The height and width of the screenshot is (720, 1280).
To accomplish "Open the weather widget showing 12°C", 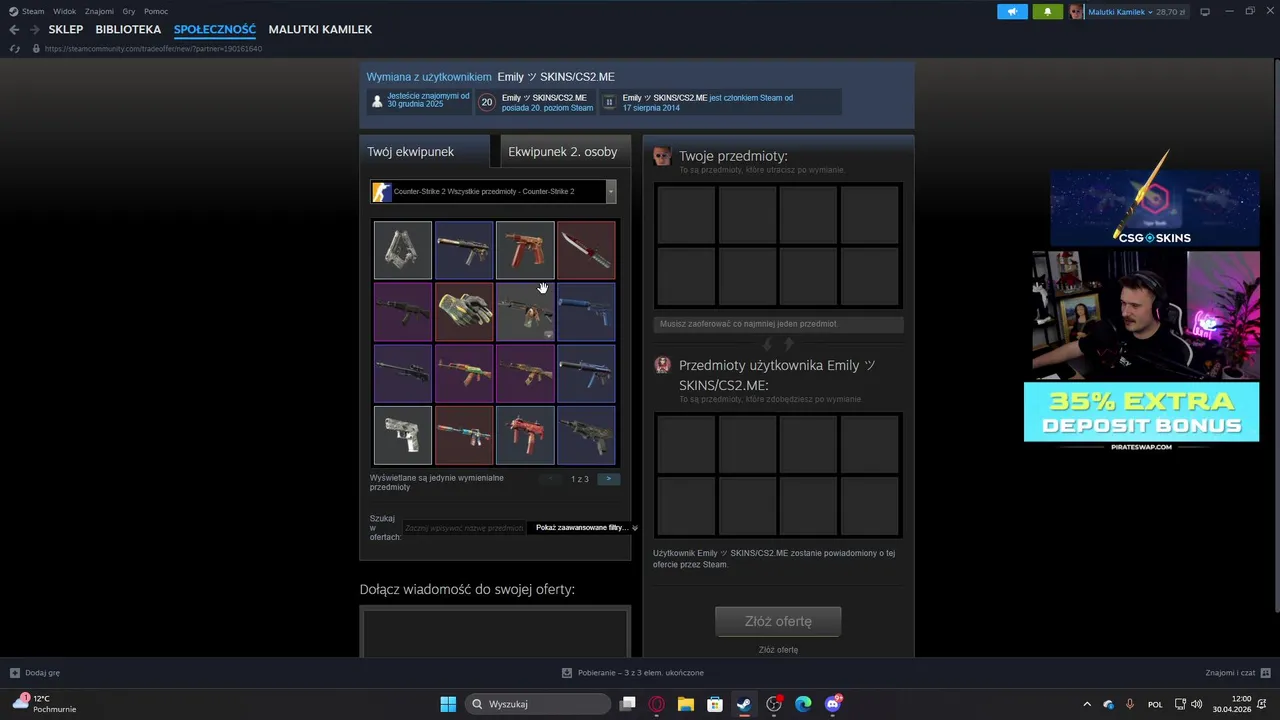I will coord(44,704).
